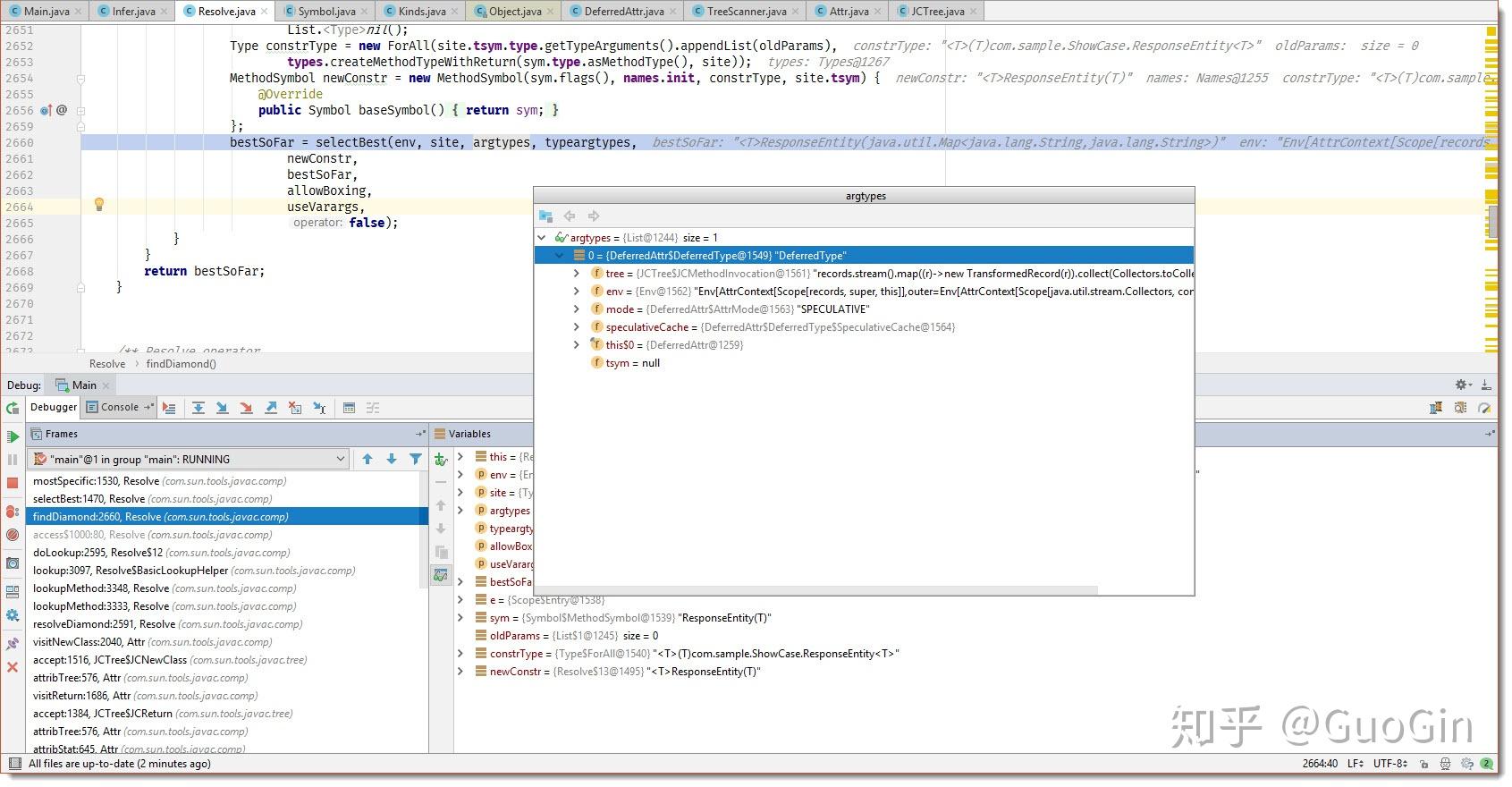Expand the constrType variable node
Image resolution: width=1512 pixels, height=787 pixels.
point(460,654)
